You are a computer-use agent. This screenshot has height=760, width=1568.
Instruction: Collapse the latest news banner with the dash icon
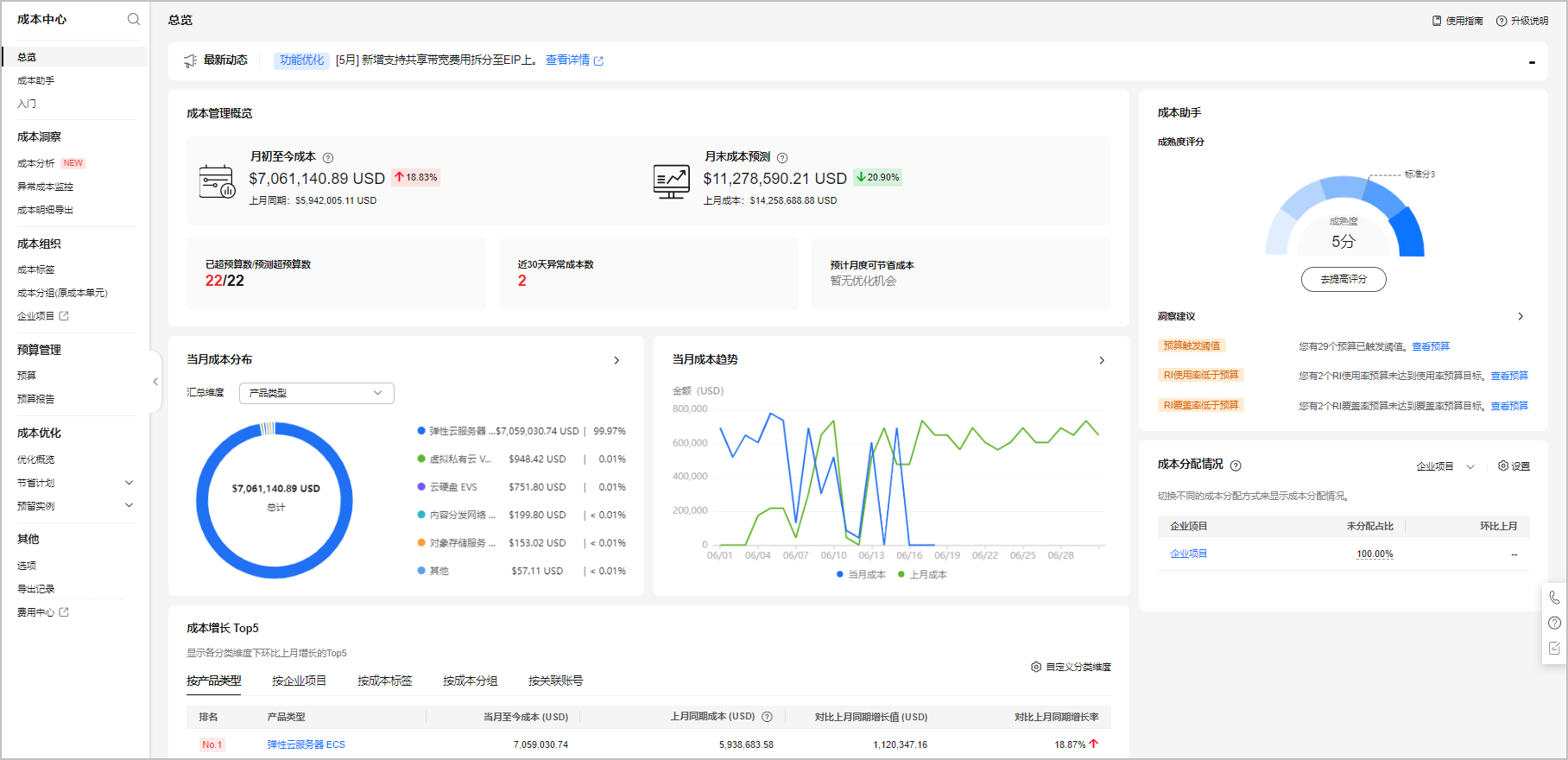[x=1532, y=62]
